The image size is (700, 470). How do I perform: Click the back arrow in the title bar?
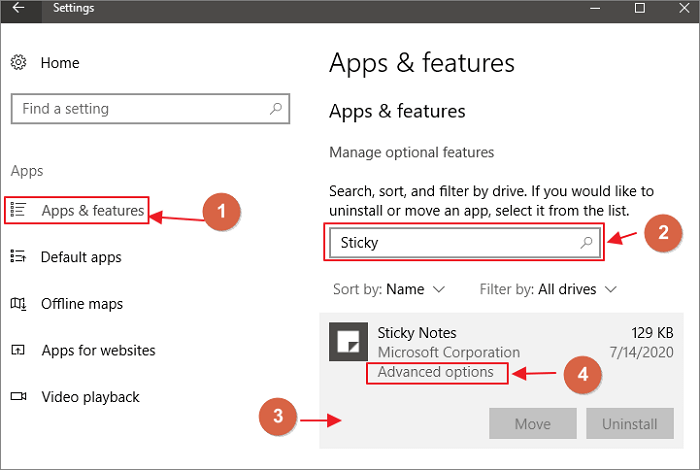[x=19, y=9]
